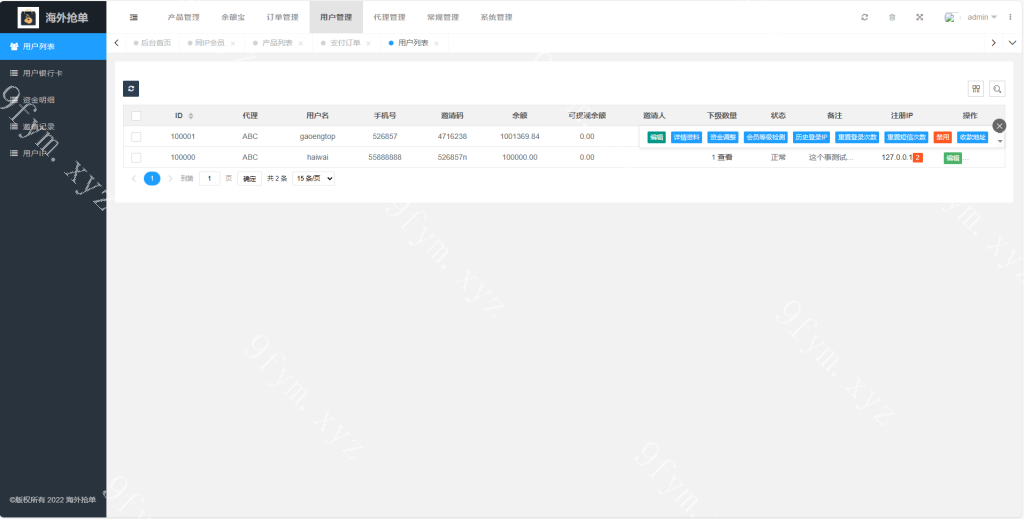Go to the next page arrow
The image size is (1024, 519).
coord(170,178)
